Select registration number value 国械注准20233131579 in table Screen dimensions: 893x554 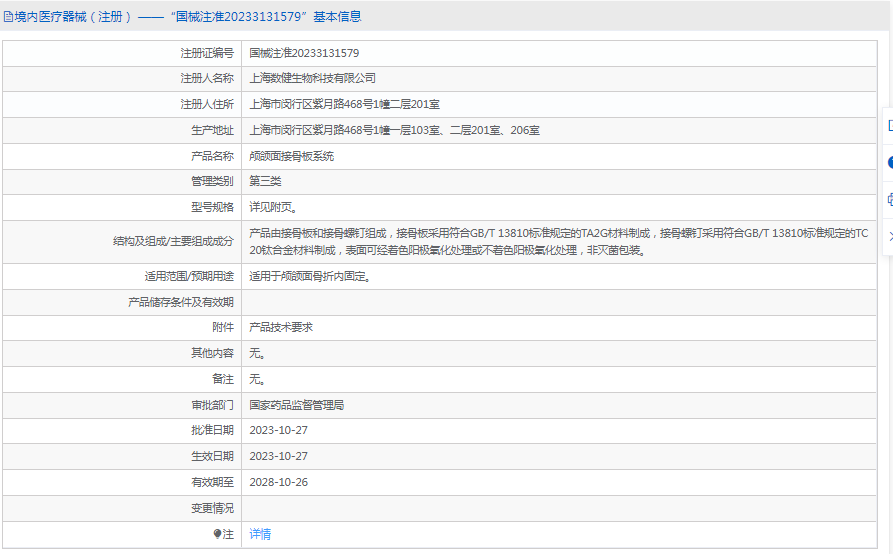[x=304, y=53]
